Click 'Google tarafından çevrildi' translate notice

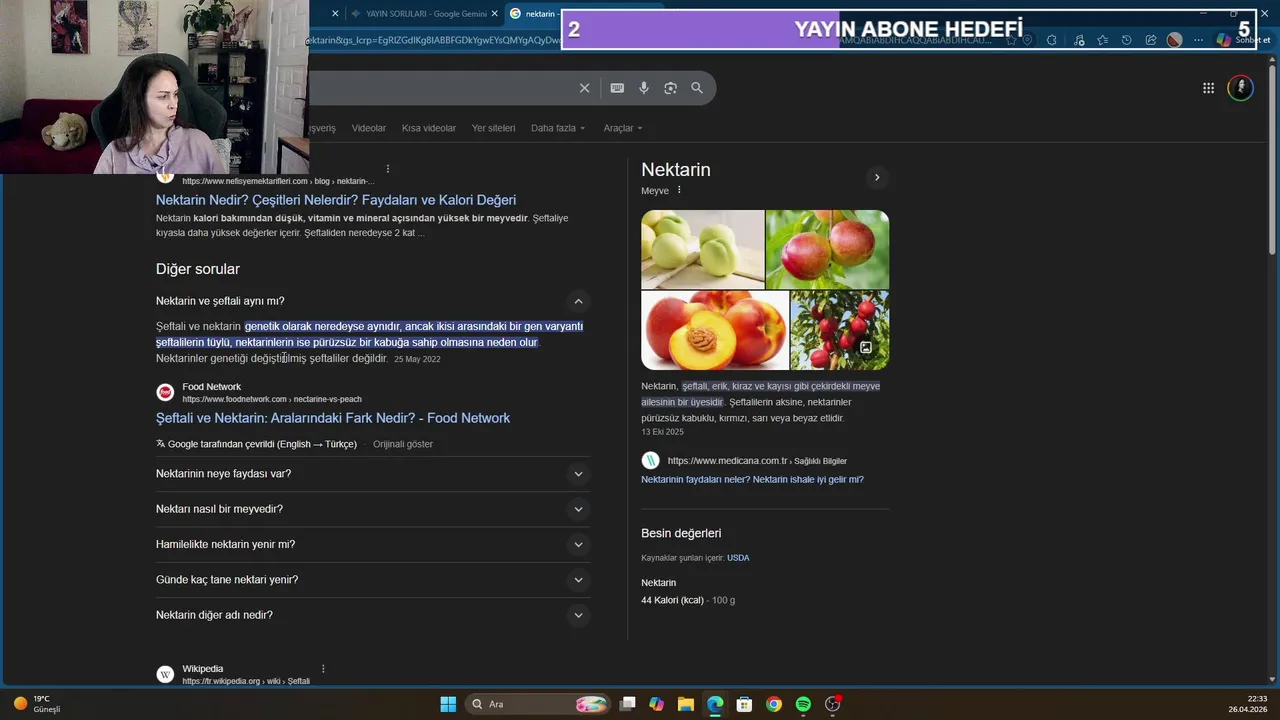pyautogui.click(x=256, y=444)
